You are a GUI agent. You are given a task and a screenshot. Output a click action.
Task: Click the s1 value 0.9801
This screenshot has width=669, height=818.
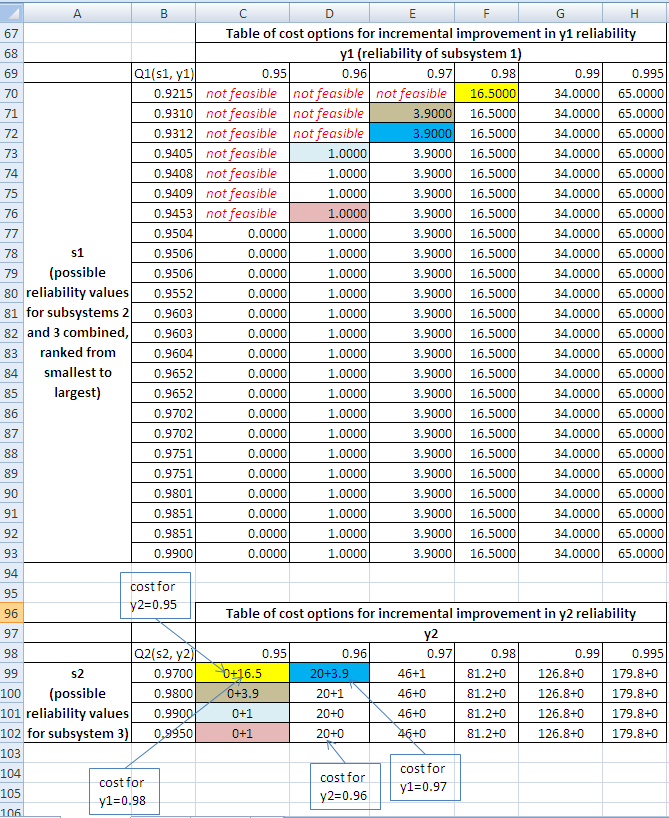(163, 494)
